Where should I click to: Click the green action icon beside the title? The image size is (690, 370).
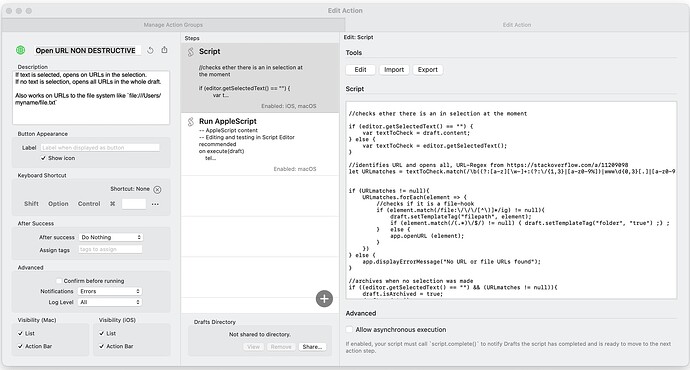tap(20, 50)
